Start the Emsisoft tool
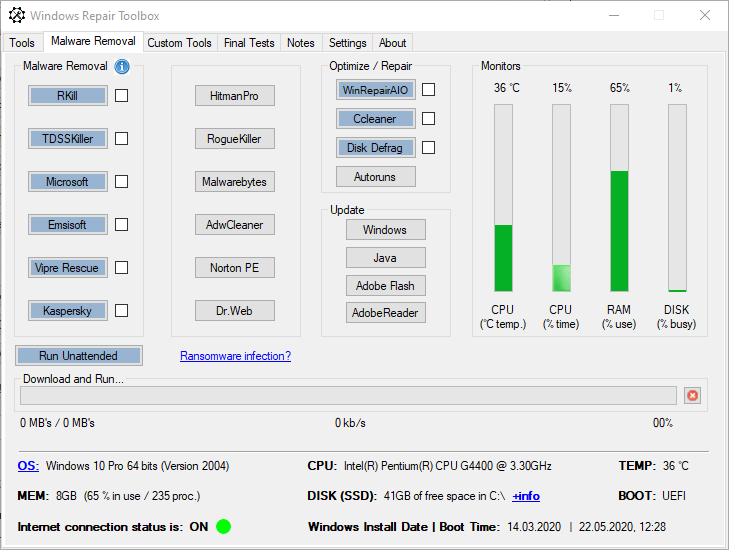The height and width of the screenshot is (550, 729). point(68,225)
